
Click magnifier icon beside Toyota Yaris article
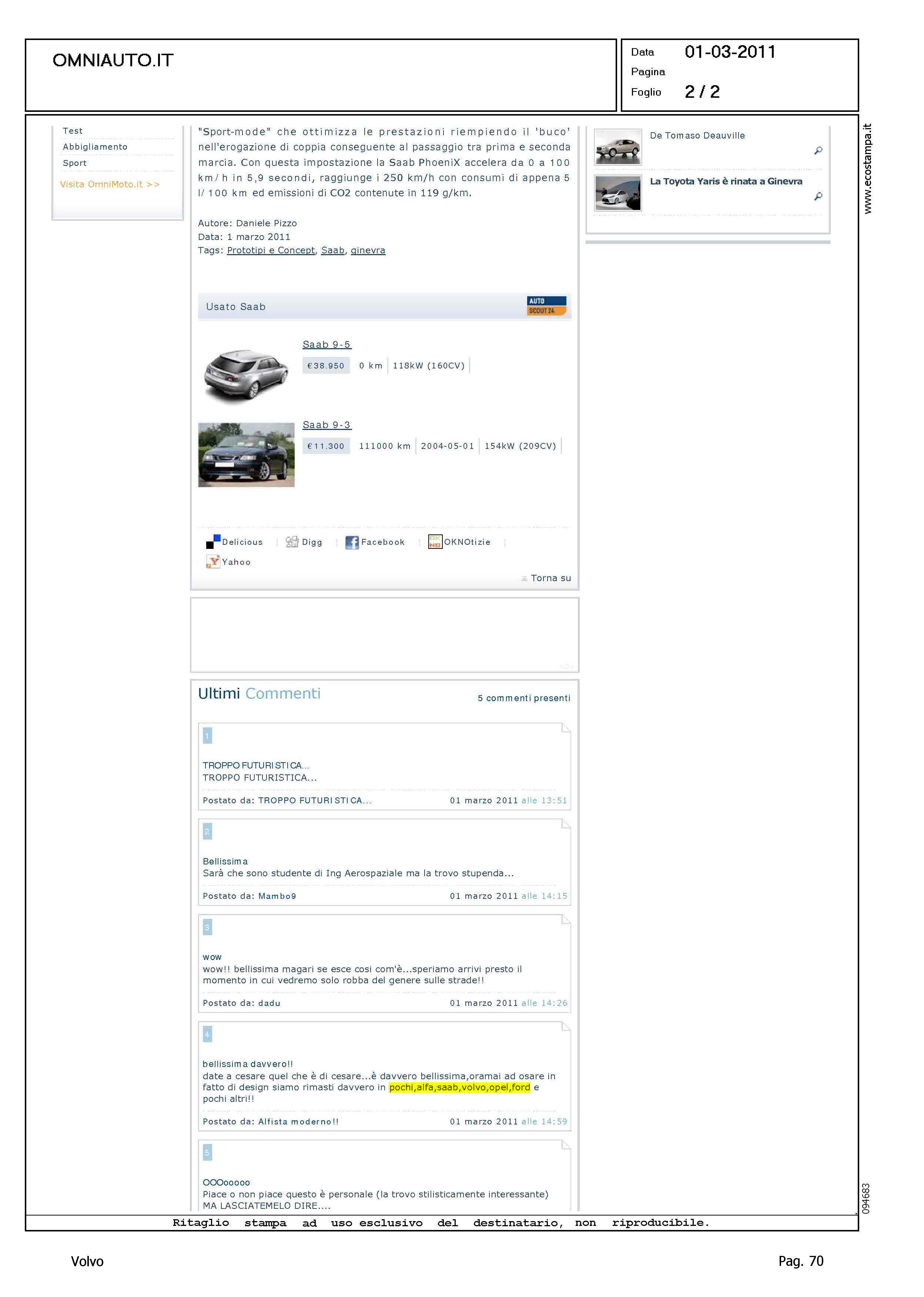[x=818, y=196]
